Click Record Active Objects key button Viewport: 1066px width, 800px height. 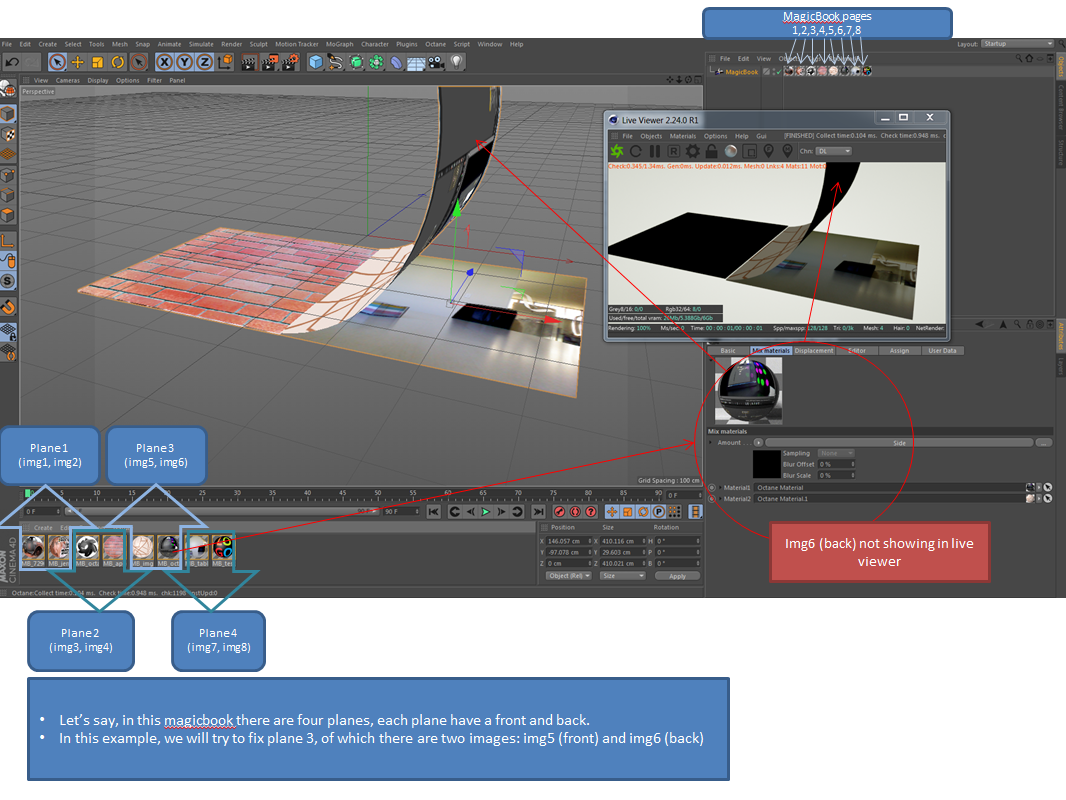click(560, 512)
